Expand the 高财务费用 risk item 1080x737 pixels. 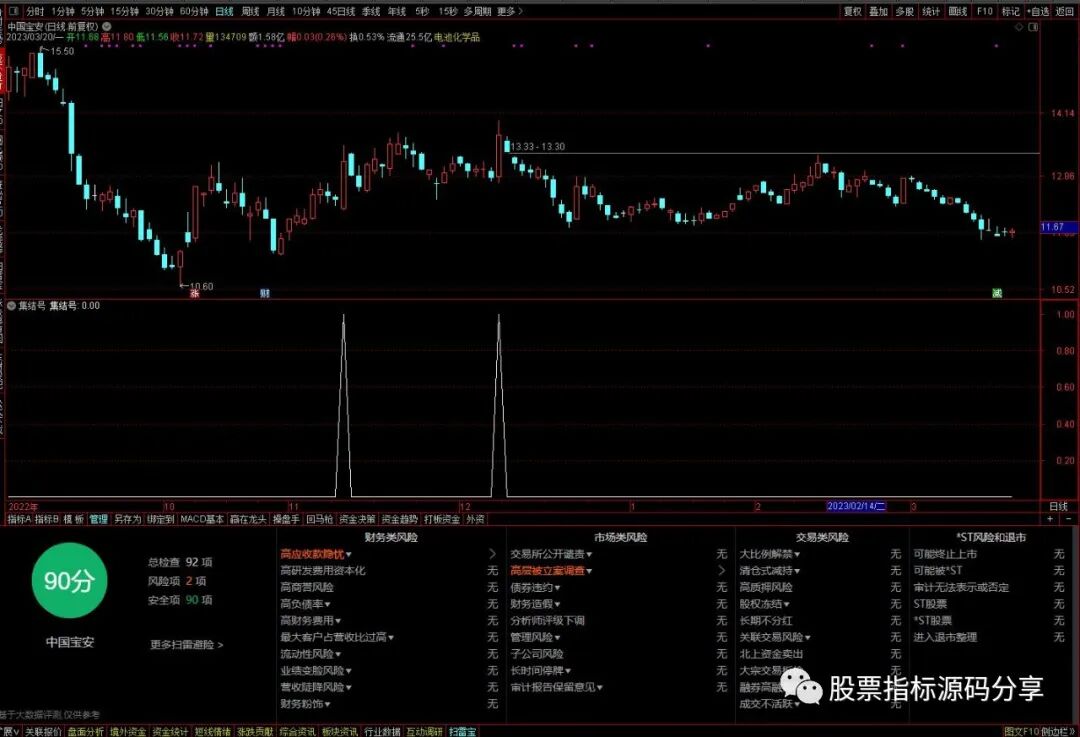(311, 621)
